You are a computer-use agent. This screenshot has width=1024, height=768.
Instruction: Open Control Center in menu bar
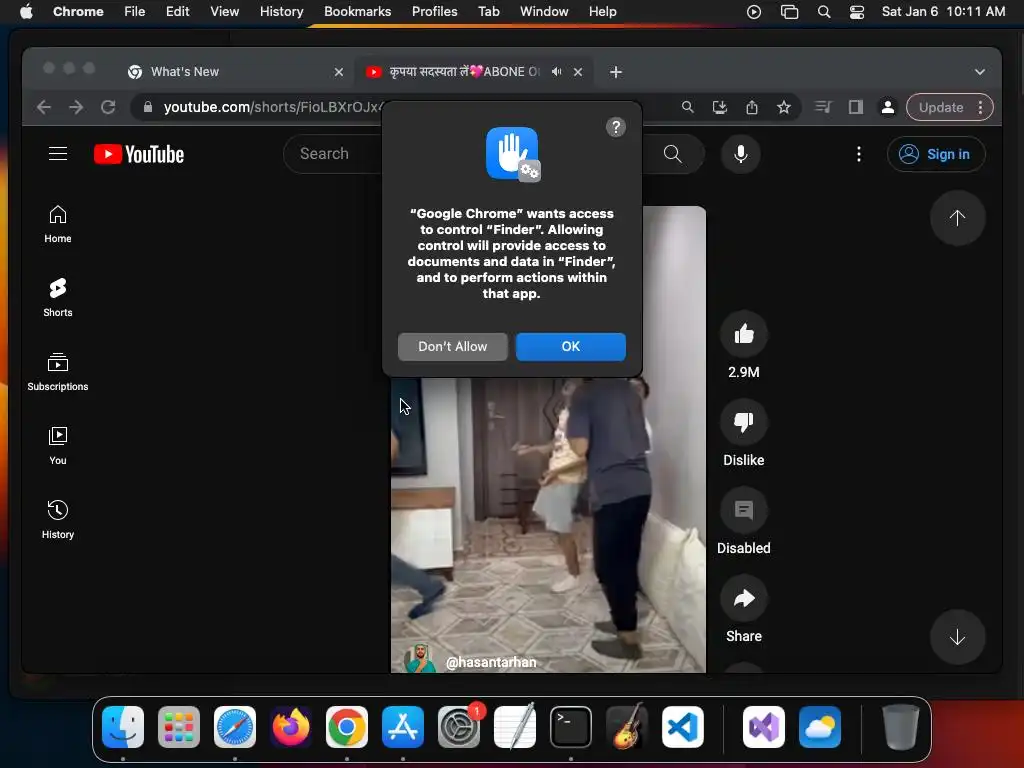pyautogui.click(x=857, y=12)
